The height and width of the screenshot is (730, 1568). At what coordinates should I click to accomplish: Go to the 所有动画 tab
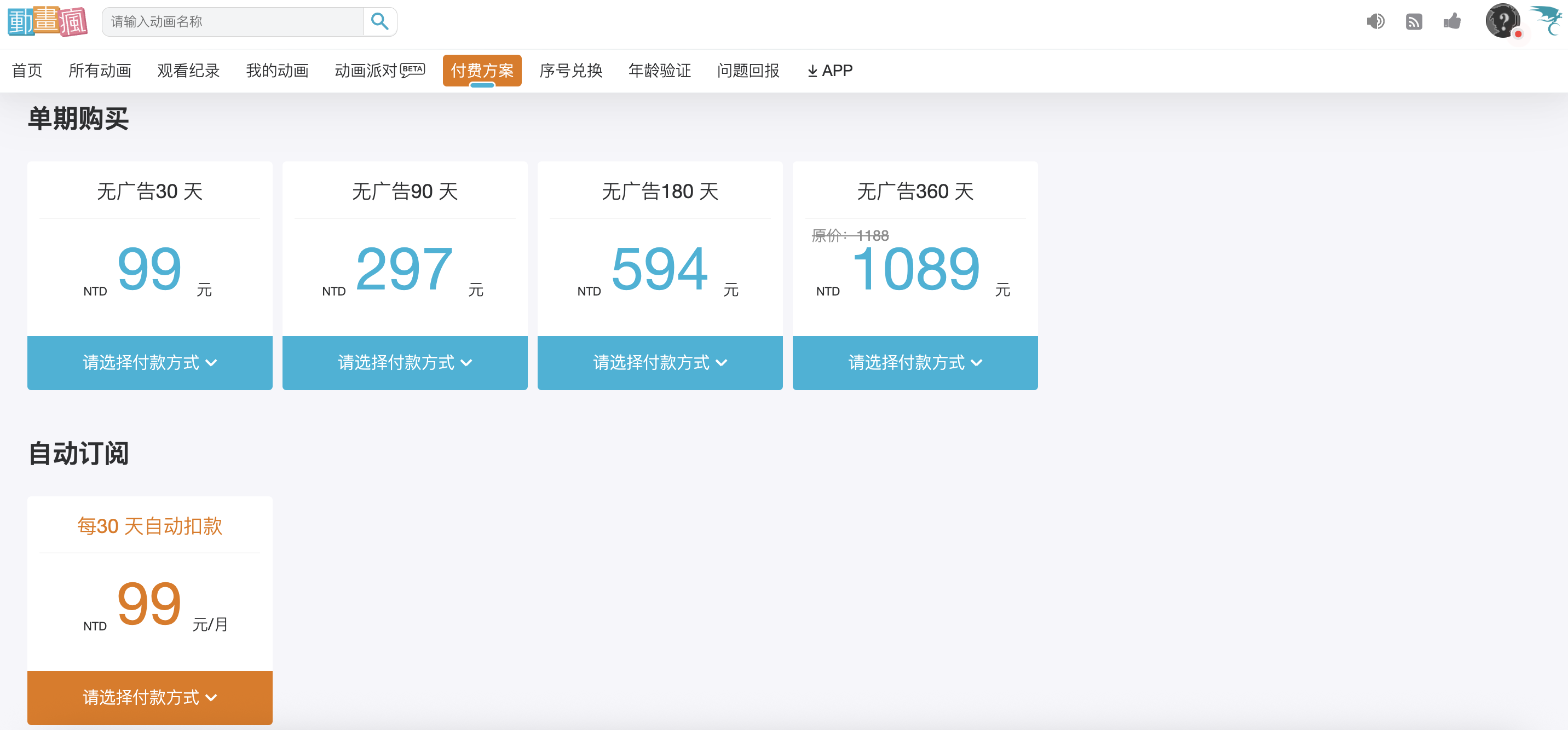tap(100, 71)
